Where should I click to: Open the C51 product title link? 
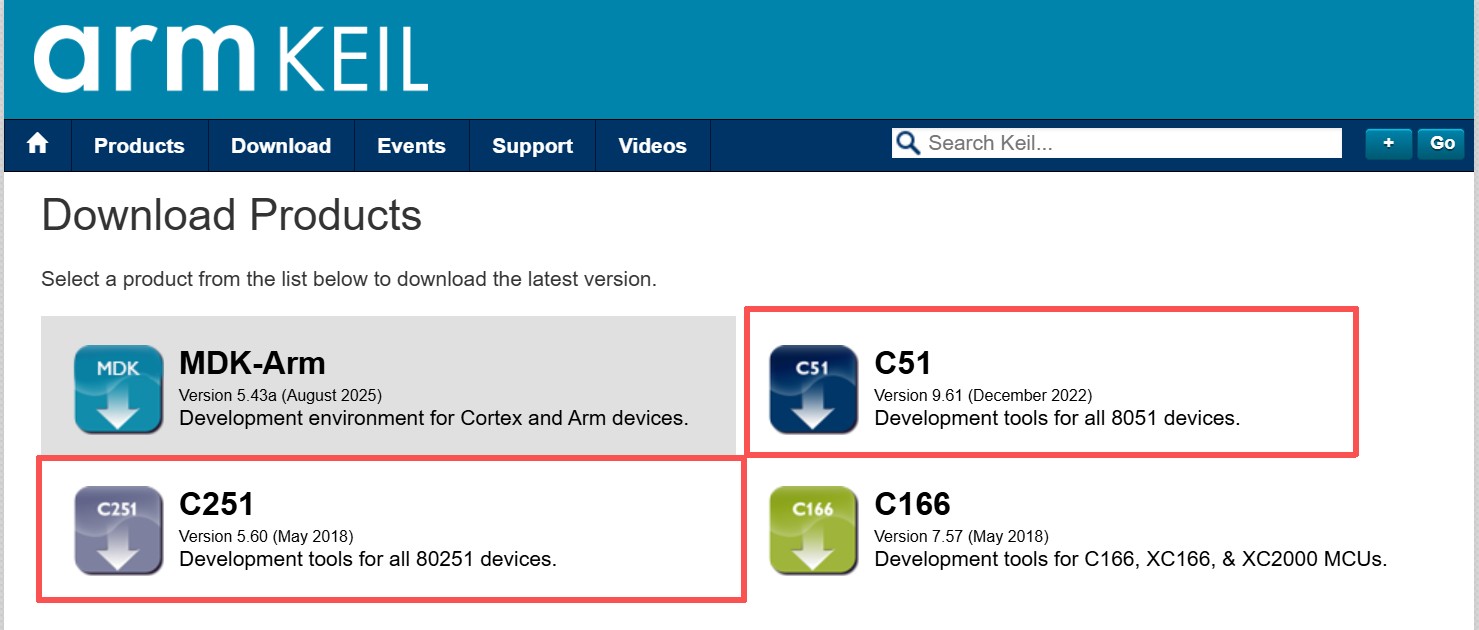click(902, 362)
